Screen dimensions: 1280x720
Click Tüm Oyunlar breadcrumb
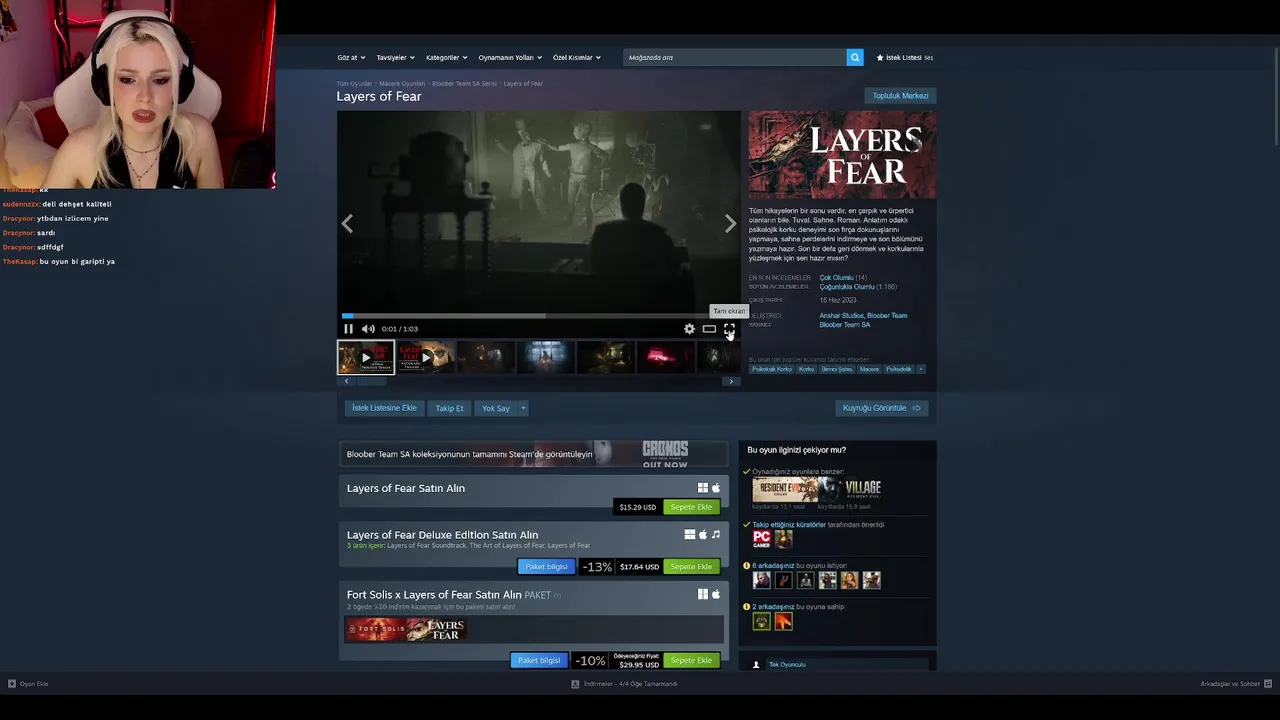coord(354,84)
